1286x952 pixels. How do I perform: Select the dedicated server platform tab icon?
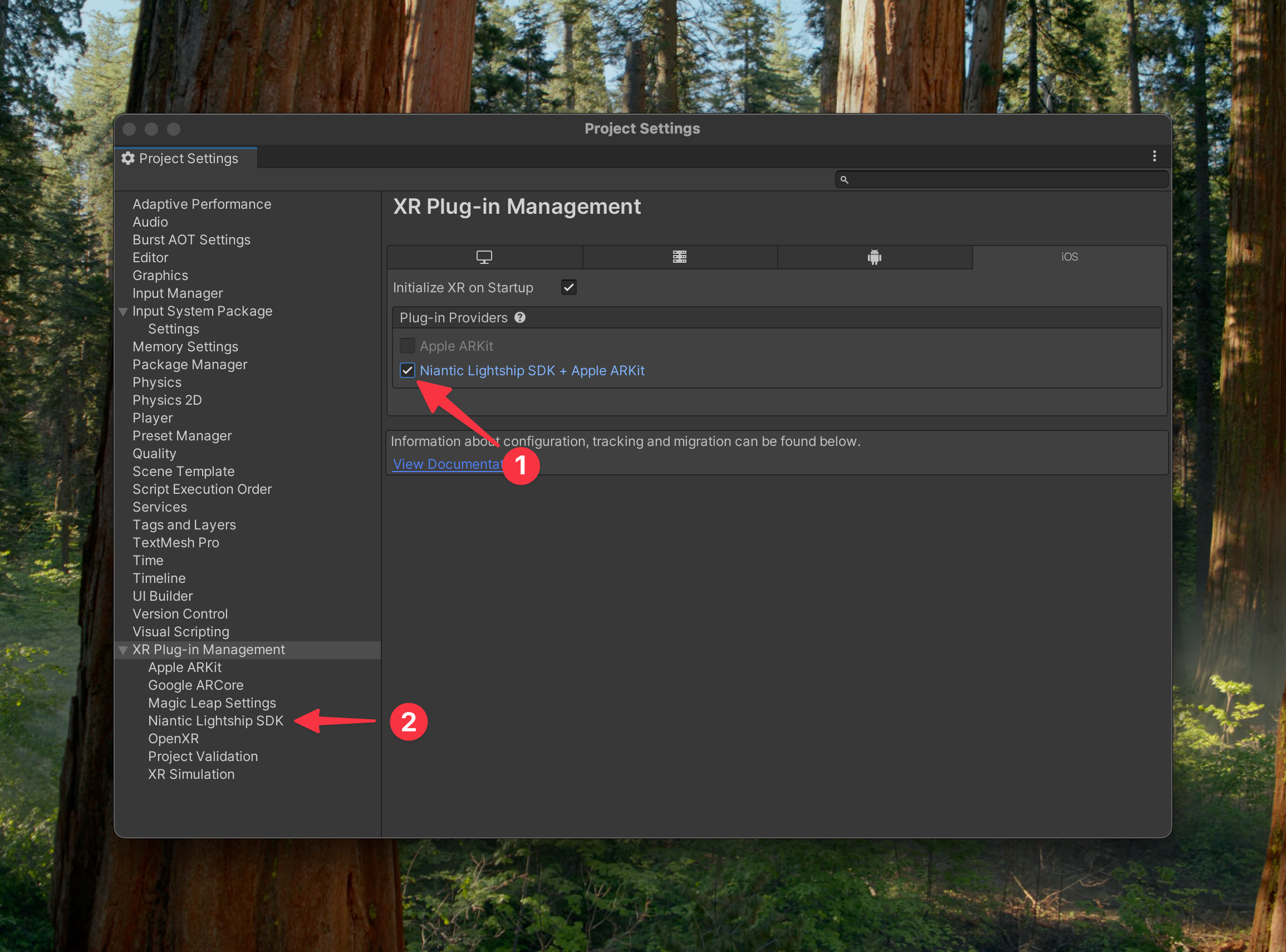679,257
